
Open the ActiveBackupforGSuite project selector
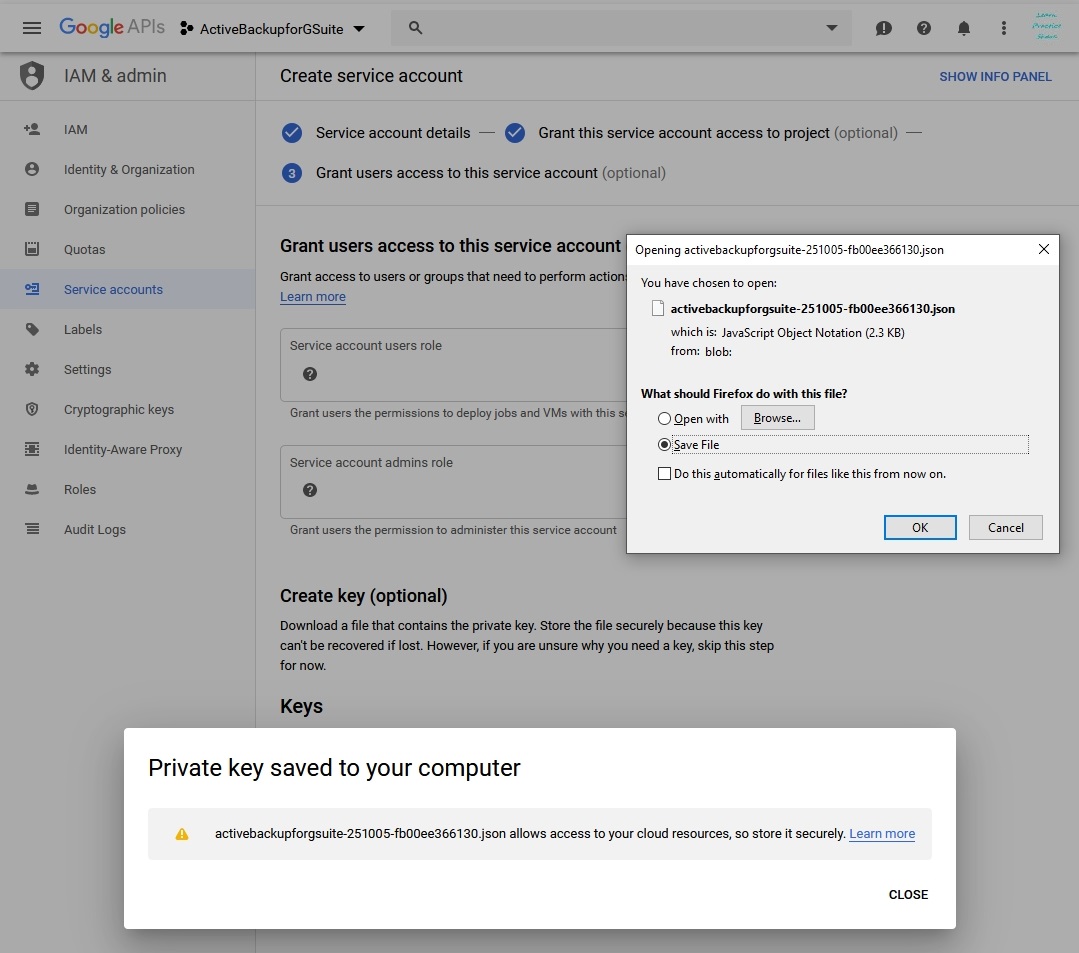(x=273, y=29)
